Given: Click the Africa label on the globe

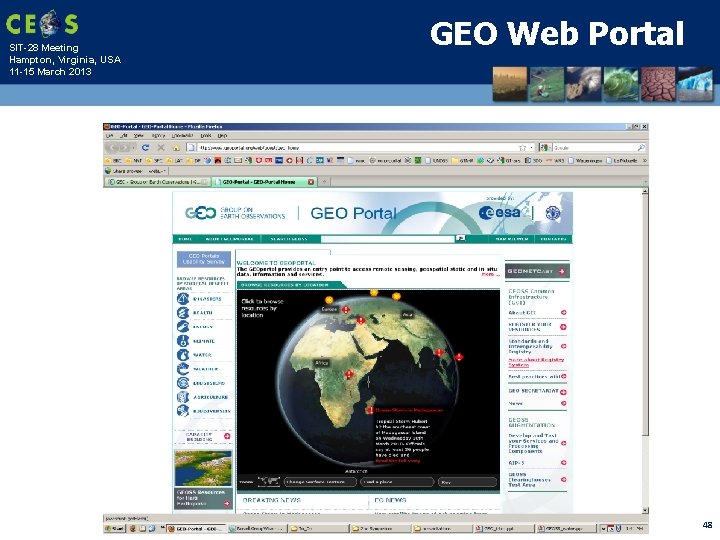Looking at the screenshot, I should [321, 363].
